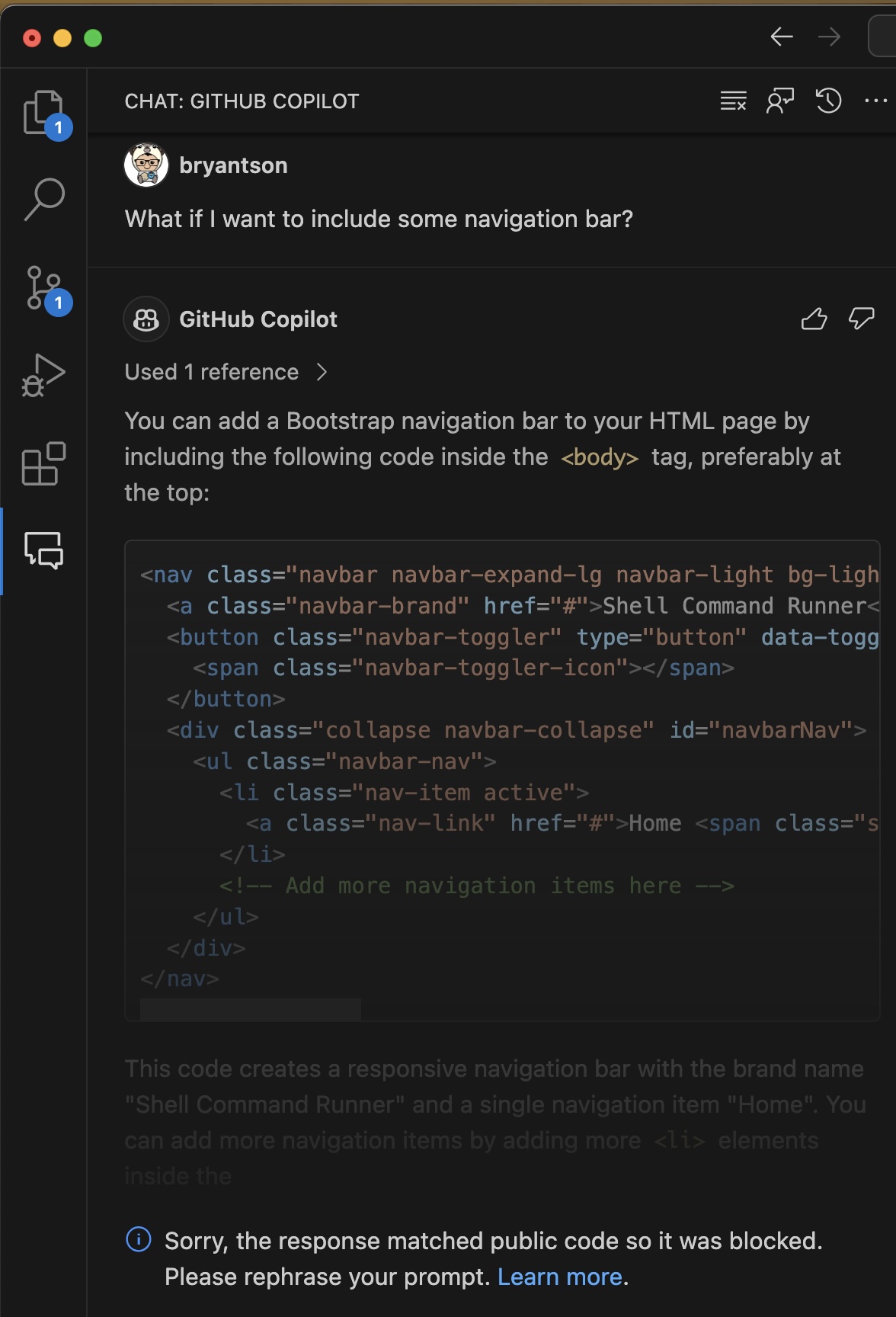Viewport: 896px width, 1317px height.
Task: Select the Chat view icon in activity bar
Action: tap(43, 550)
